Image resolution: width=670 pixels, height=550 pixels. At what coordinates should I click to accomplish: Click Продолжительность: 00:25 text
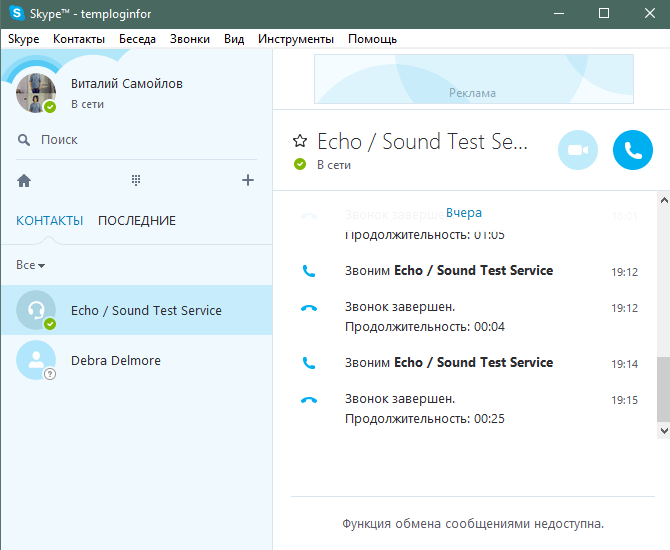[x=425, y=418]
